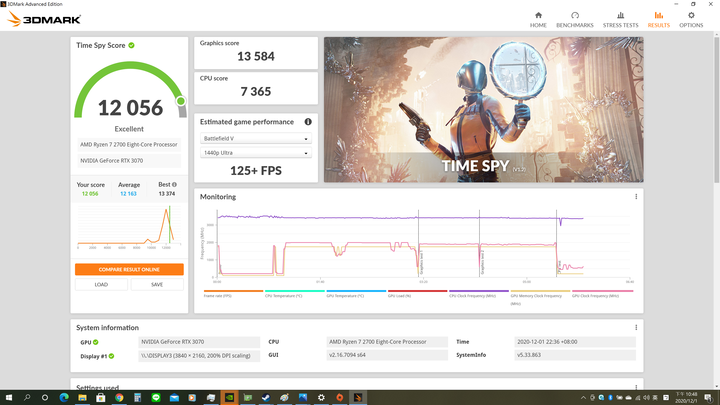The width and height of the screenshot is (720, 405).
Task: Open the System information three-dot menu
Action: (x=636, y=327)
